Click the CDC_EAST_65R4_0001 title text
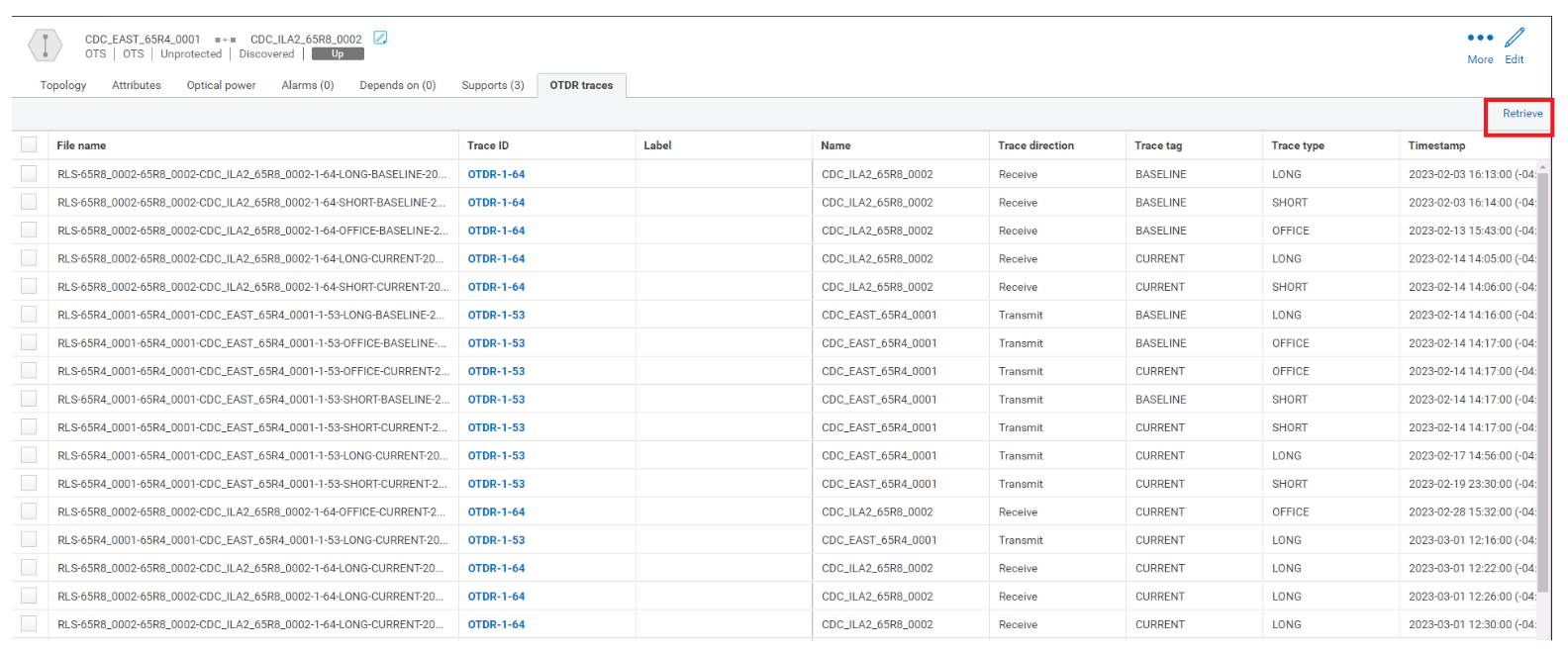 click(143, 40)
